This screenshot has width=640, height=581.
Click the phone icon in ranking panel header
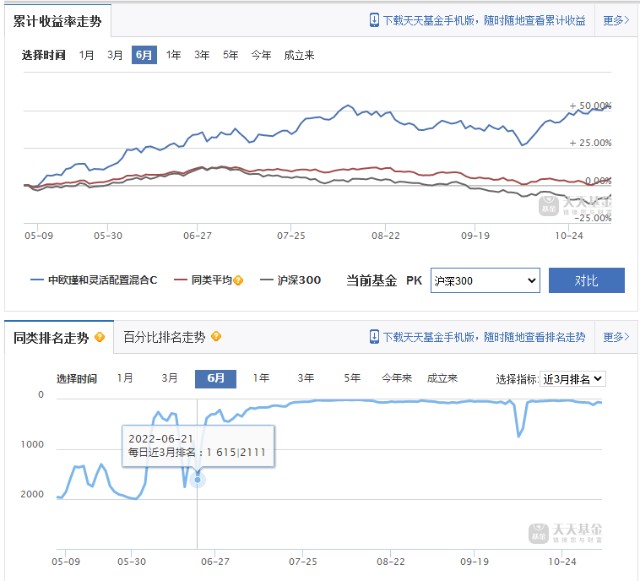(x=374, y=337)
